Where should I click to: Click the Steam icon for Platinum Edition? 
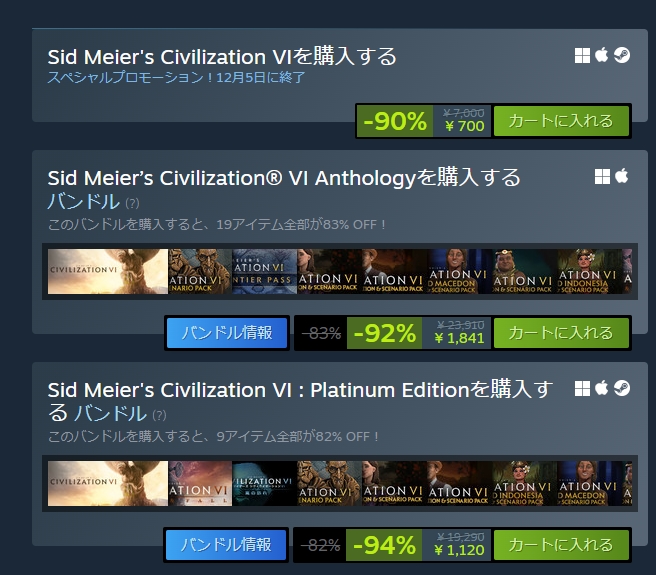[621, 388]
